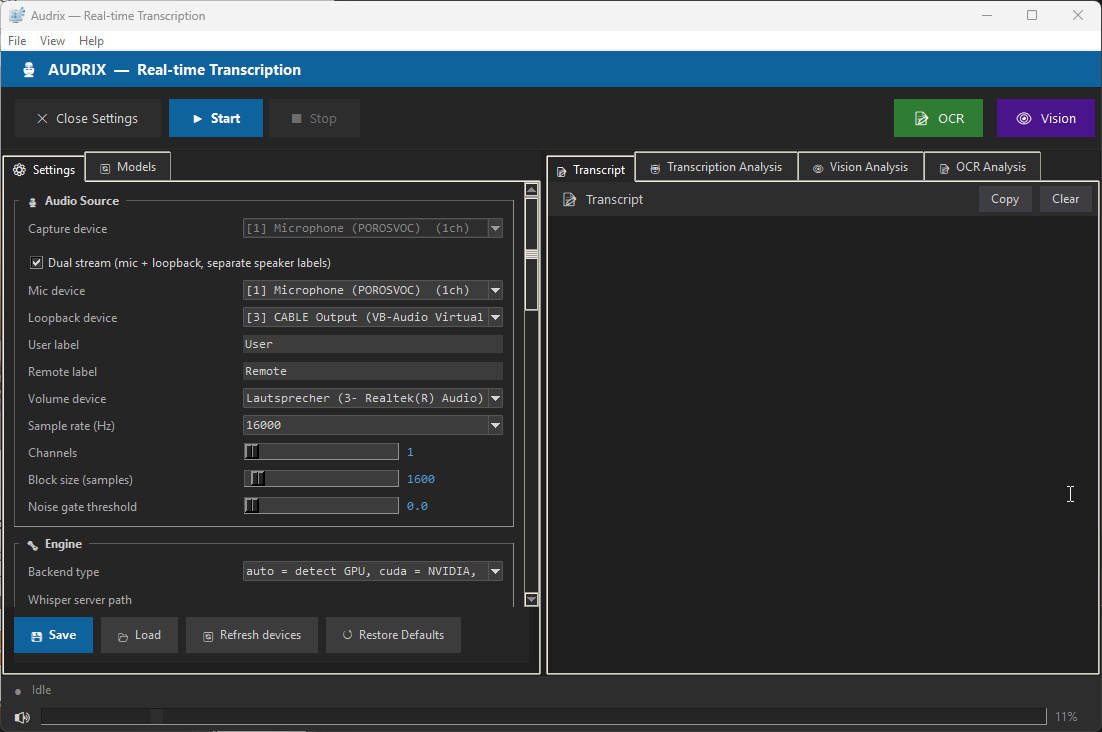The image size is (1102, 732).
Task: Open the Vision tool
Action: (1046, 118)
